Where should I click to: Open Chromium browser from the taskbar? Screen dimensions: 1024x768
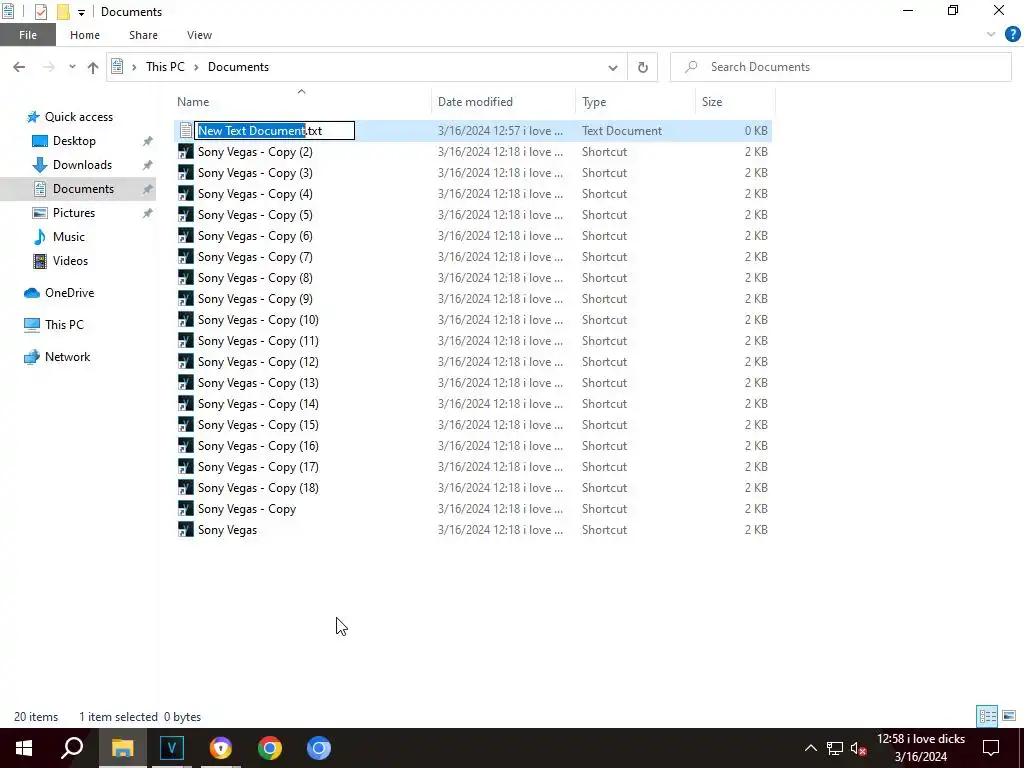(x=319, y=748)
